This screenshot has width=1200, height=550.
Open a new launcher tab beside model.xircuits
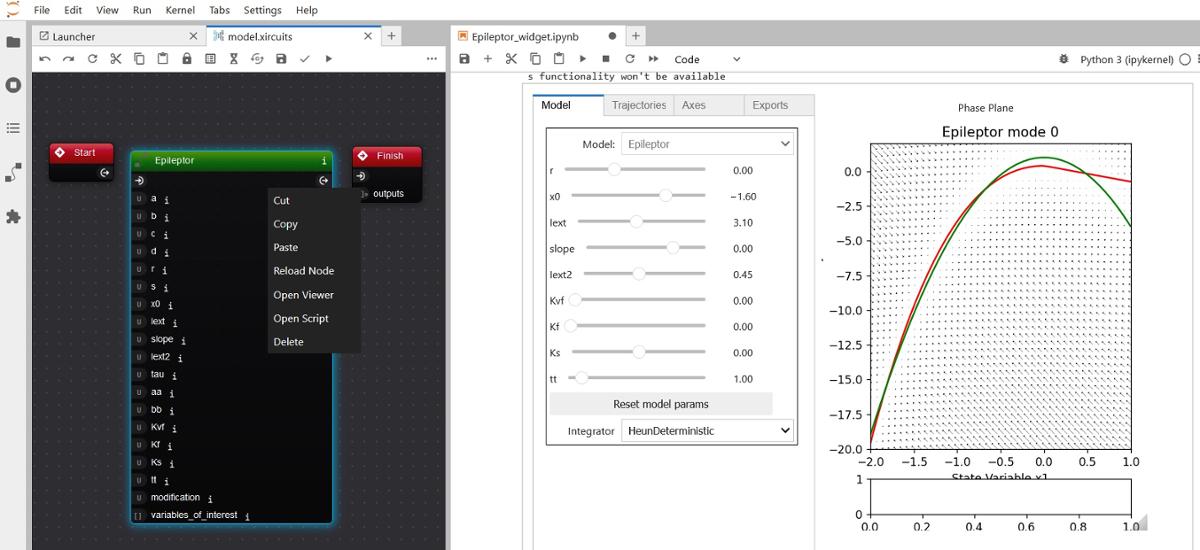(391, 36)
